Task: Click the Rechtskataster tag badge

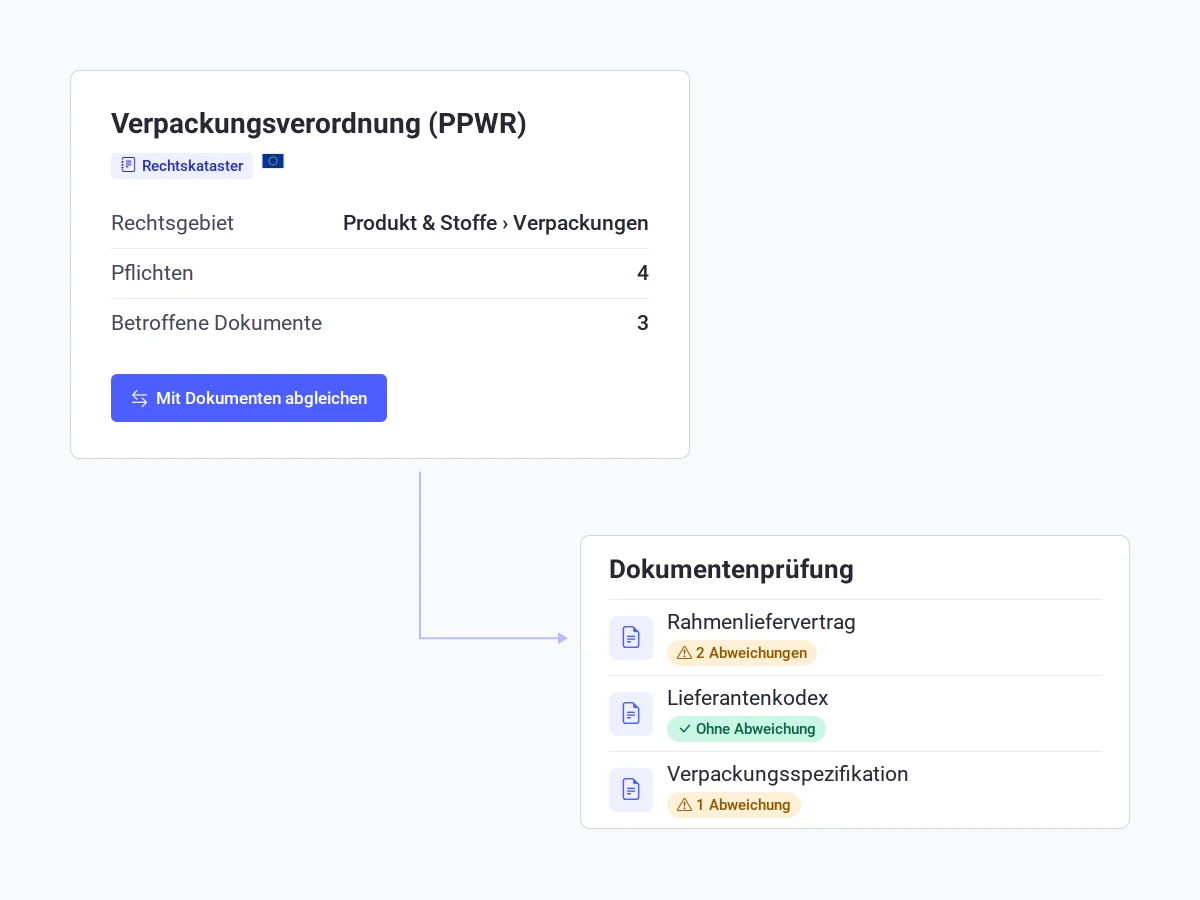Action: click(182, 166)
